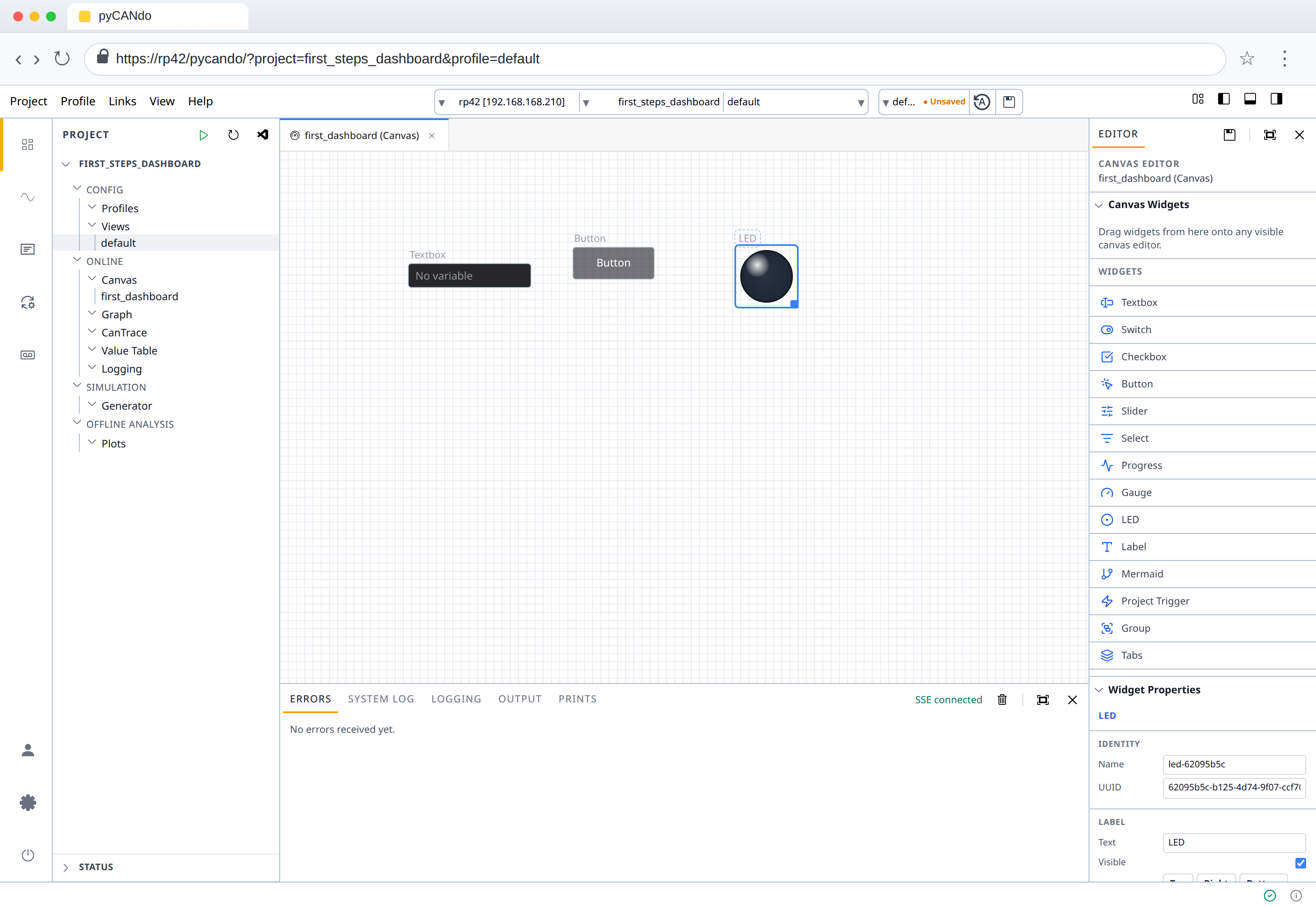This screenshot has height=908, width=1316.
Task: Open settings with the gear icon
Action: coord(27,803)
